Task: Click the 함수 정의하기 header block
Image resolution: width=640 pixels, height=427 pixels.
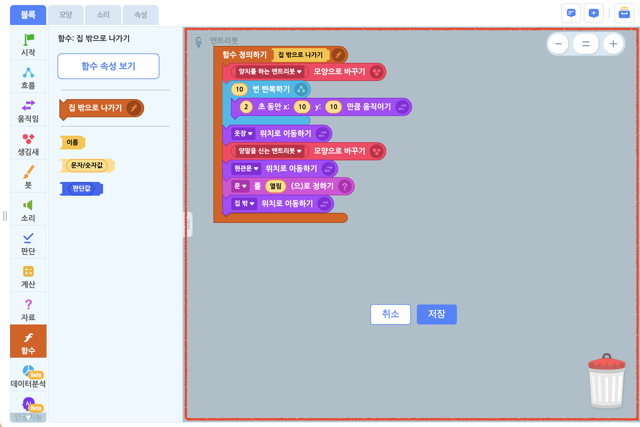Action: click(244, 55)
